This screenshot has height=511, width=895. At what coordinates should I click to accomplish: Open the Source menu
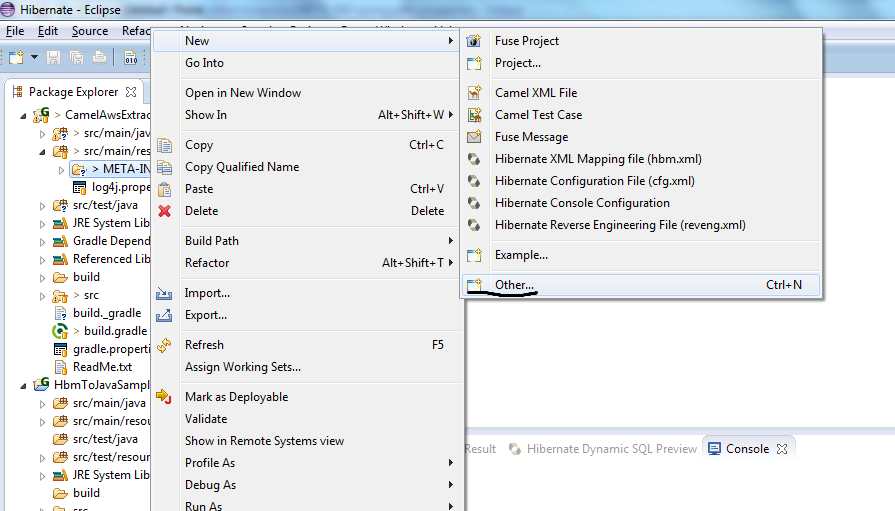90,31
